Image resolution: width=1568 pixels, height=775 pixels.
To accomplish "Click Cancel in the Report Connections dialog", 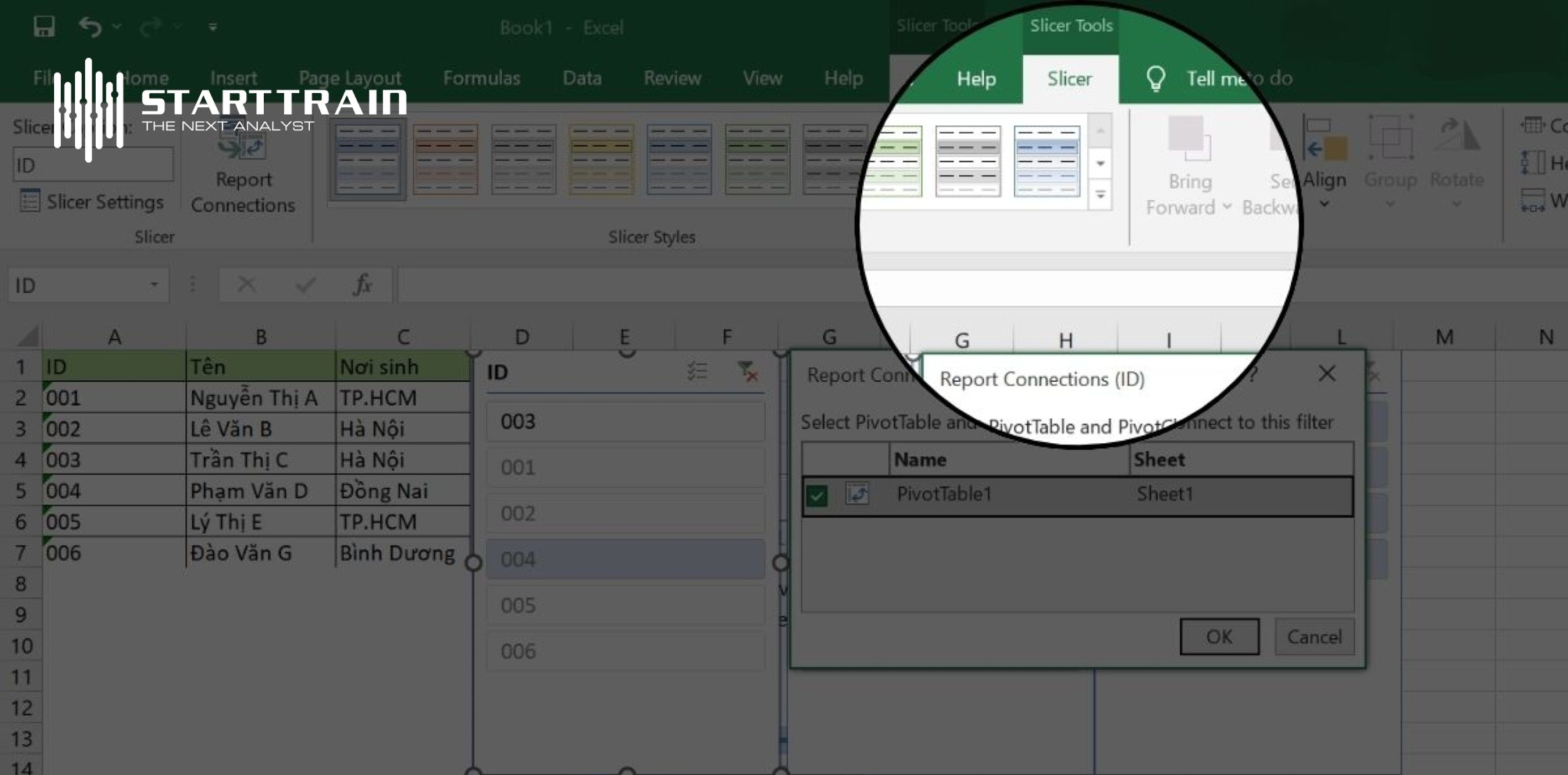I will tap(1314, 637).
